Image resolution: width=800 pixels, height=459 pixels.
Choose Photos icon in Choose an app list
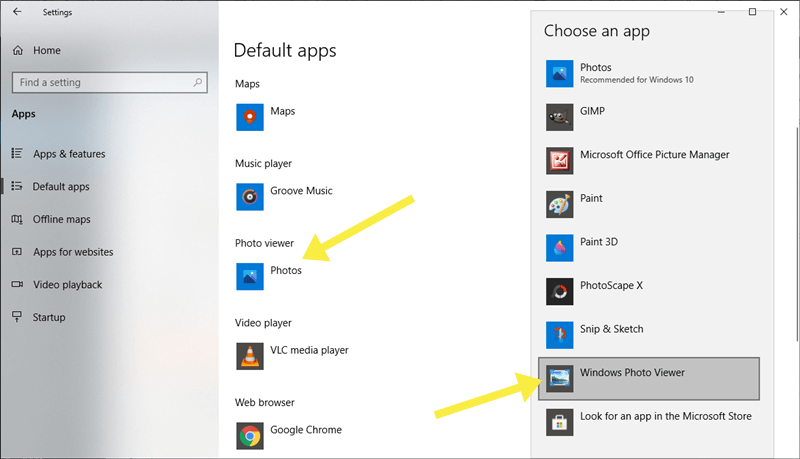pos(560,74)
